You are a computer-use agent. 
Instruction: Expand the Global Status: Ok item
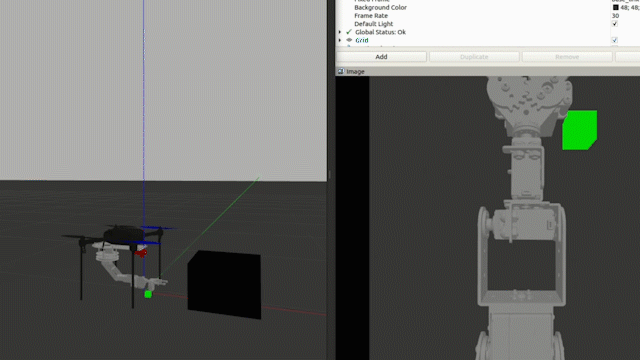click(x=340, y=32)
